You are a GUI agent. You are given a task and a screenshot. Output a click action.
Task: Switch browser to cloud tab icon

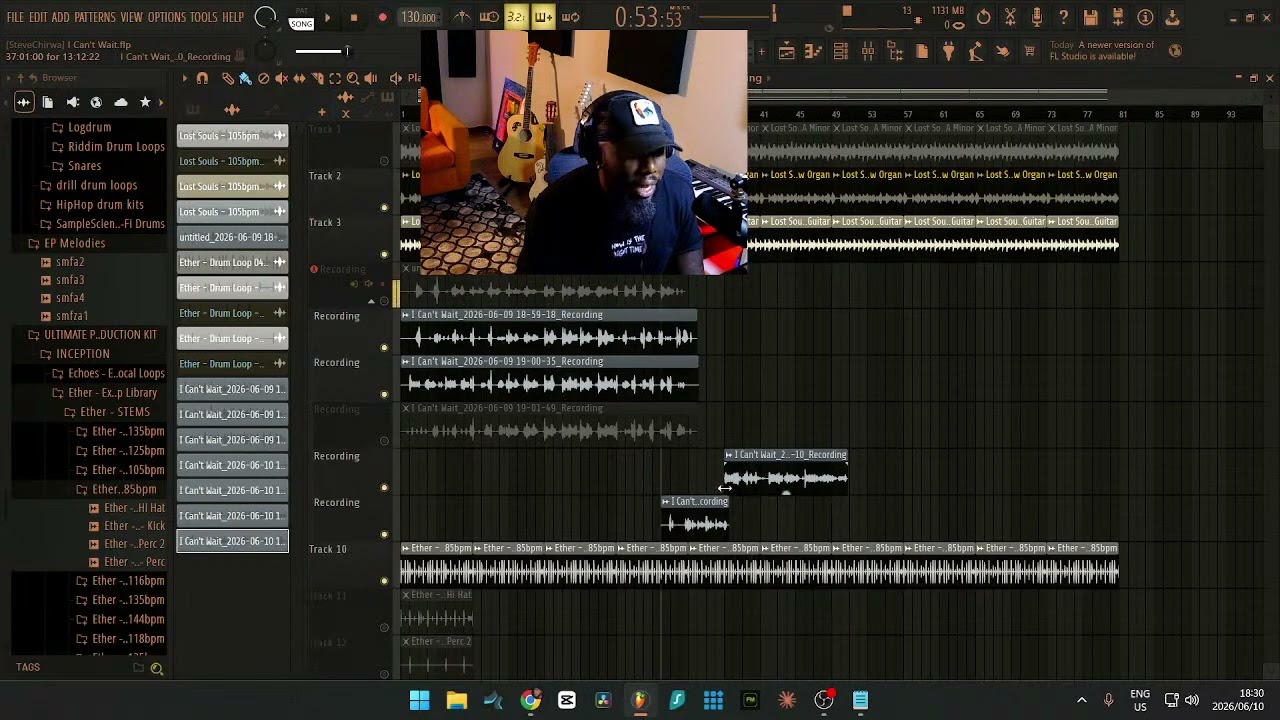click(121, 102)
